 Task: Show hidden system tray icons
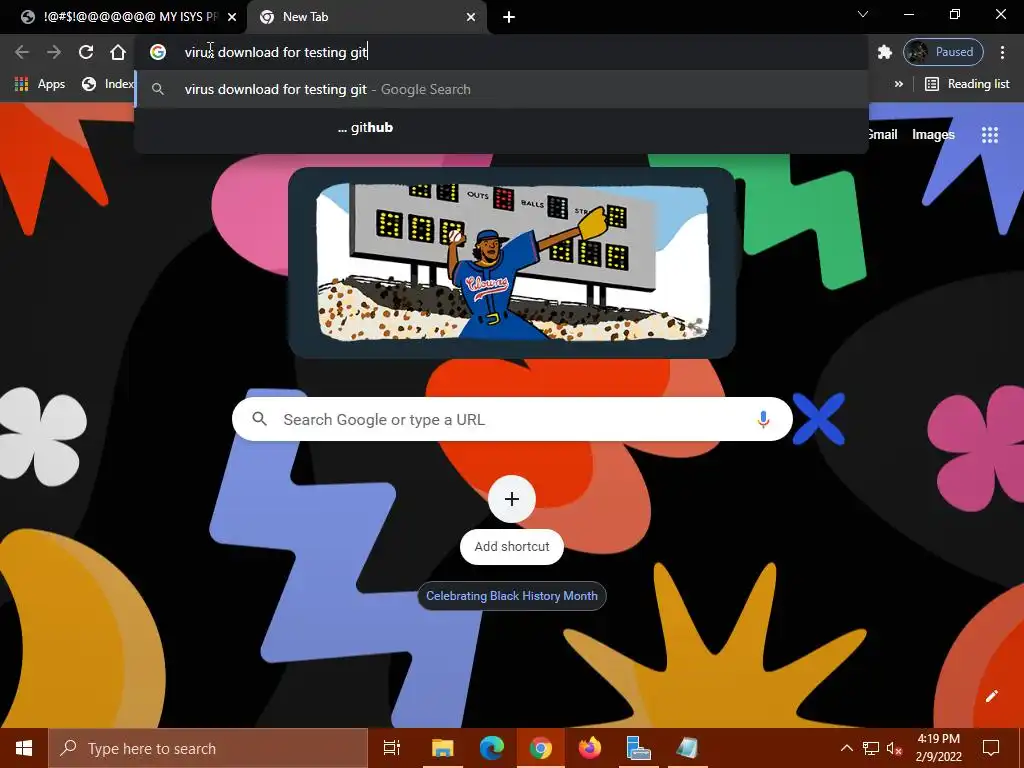[846, 748]
